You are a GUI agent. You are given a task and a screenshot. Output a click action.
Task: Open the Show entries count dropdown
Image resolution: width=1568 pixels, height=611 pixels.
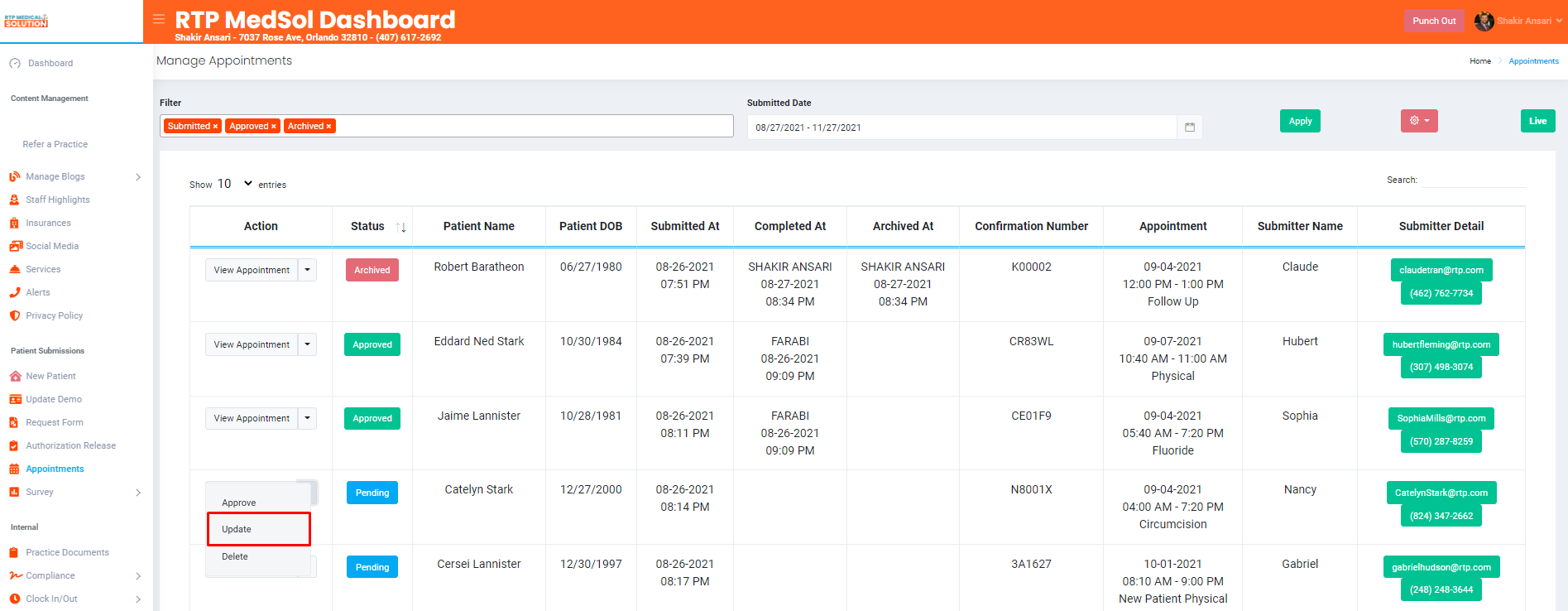pos(235,184)
